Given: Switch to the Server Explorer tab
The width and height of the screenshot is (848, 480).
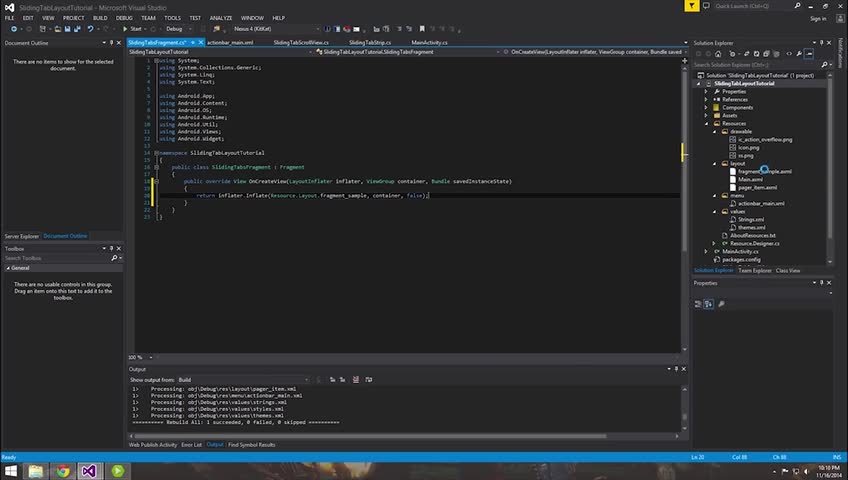Looking at the screenshot, I should [x=22, y=236].
